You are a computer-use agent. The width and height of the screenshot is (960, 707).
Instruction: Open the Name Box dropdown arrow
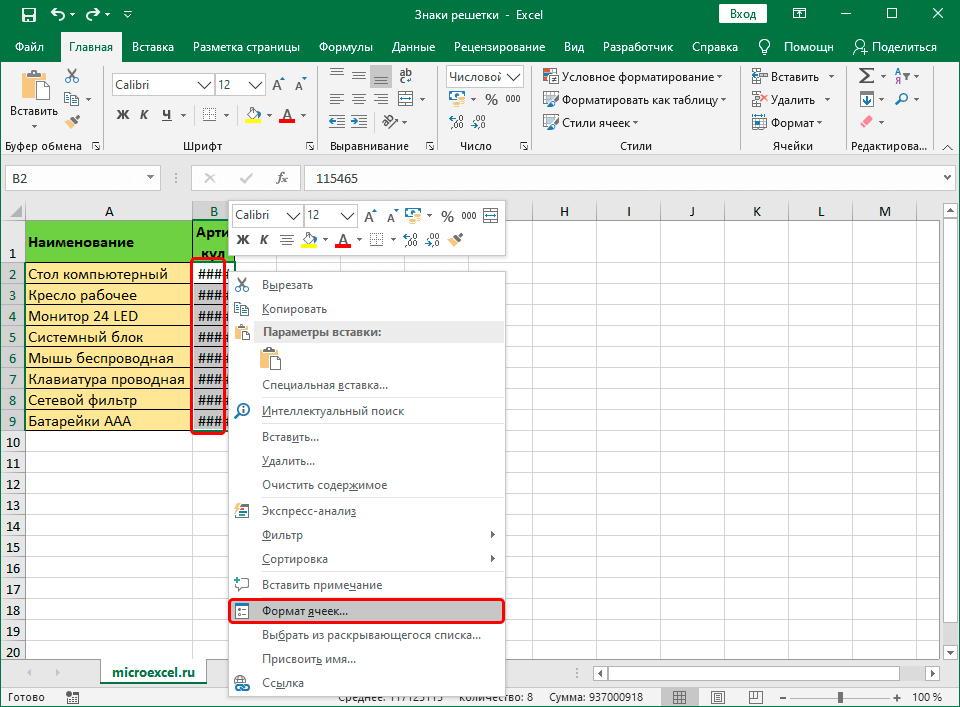coord(150,178)
